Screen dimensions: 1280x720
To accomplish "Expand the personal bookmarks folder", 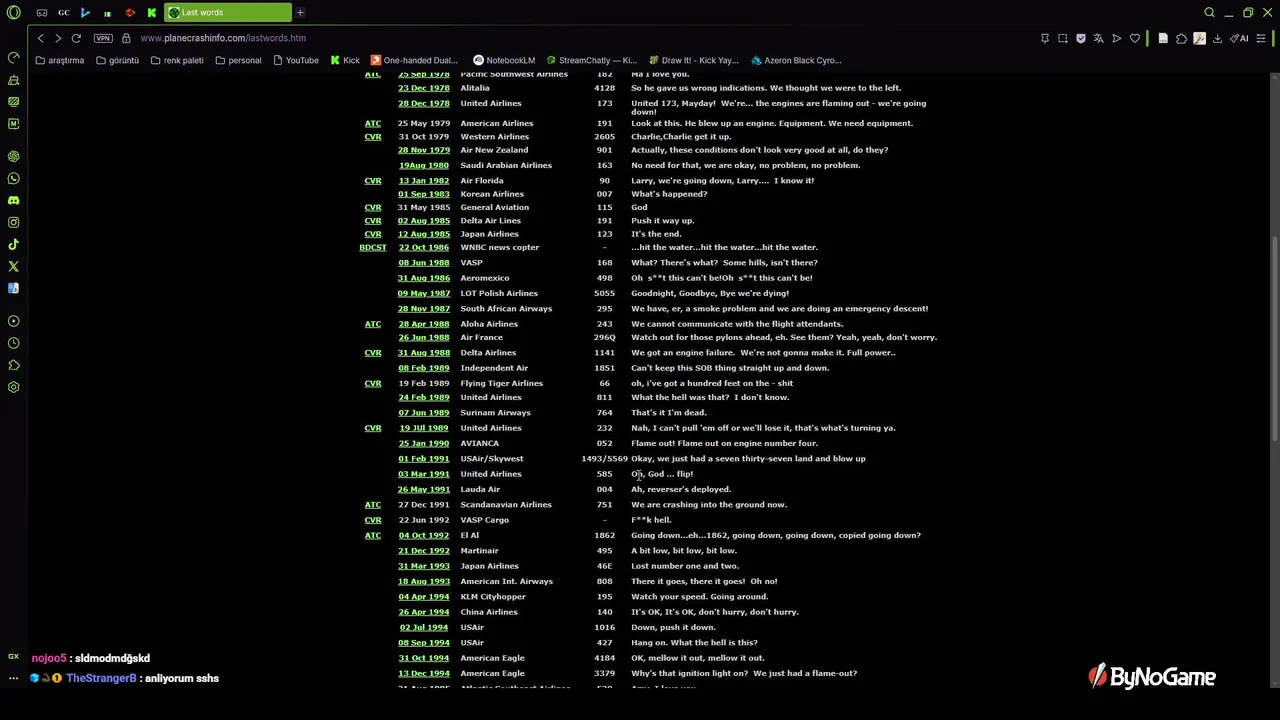I will tap(238, 60).
